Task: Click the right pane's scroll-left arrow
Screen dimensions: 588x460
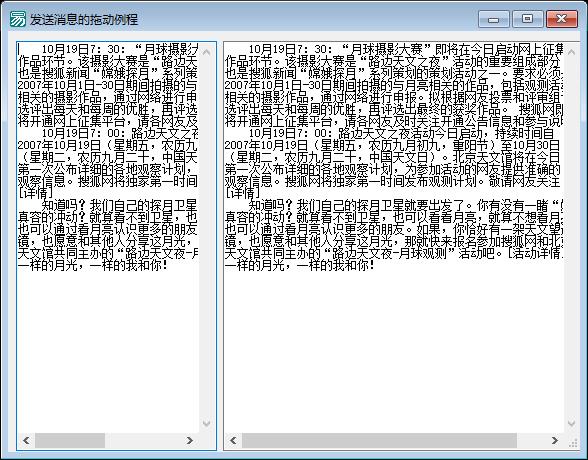Action: 233,440
